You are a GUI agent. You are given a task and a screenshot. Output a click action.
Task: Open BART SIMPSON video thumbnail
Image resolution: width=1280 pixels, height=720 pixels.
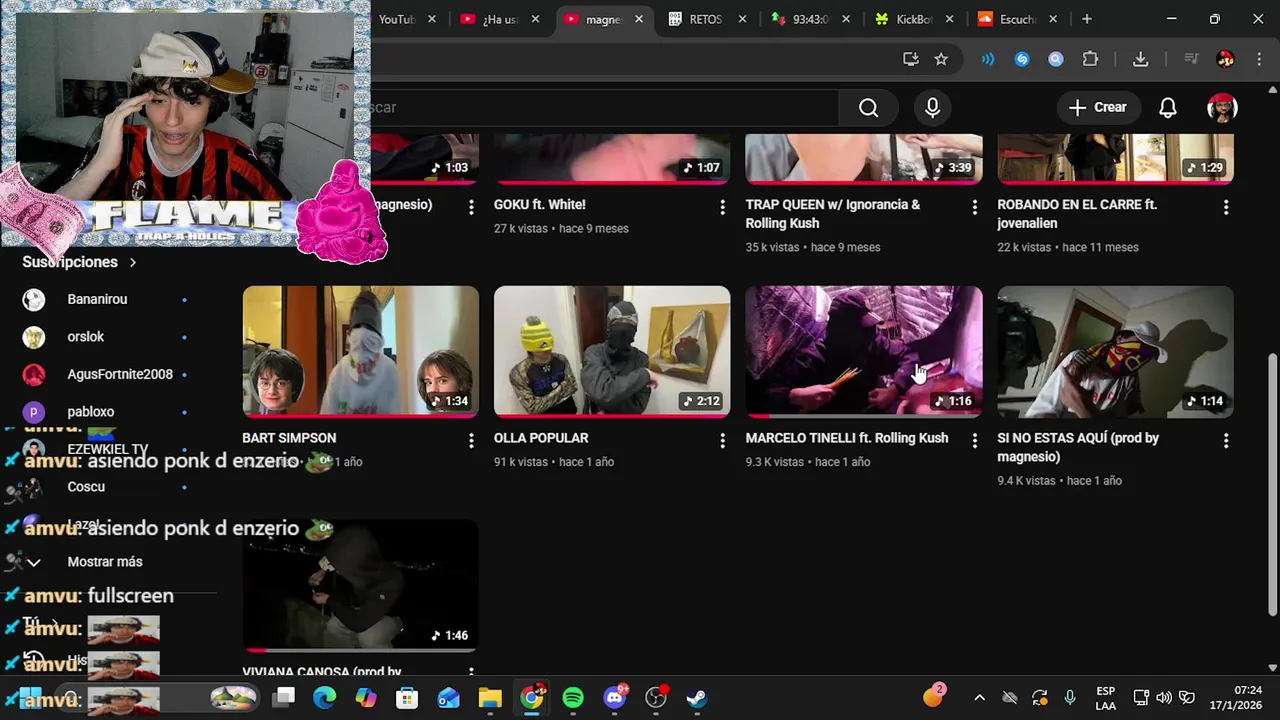pyautogui.click(x=360, y=351)
